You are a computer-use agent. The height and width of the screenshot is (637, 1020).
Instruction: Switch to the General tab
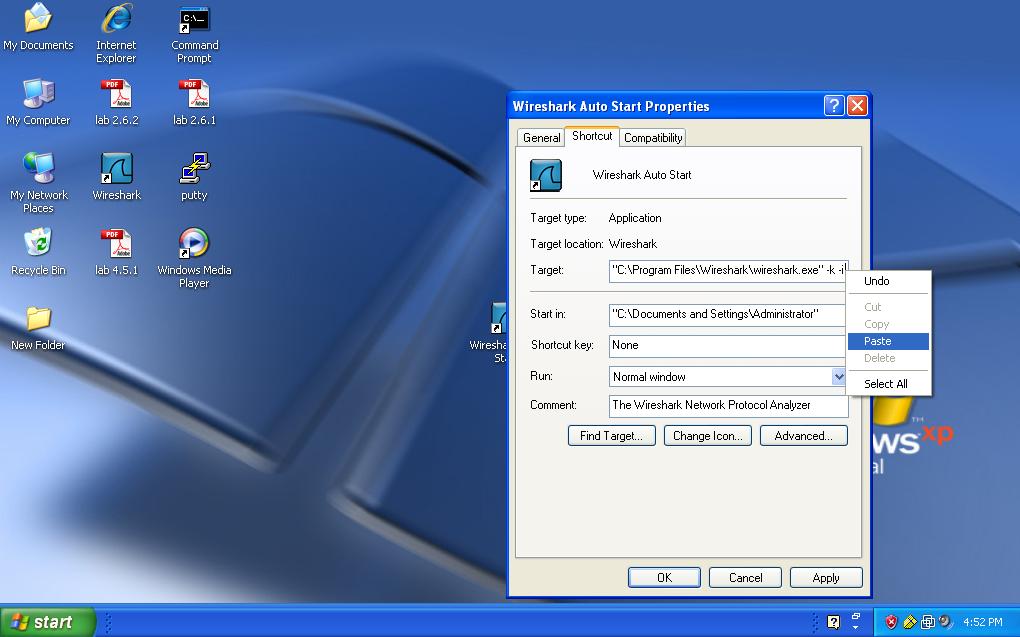pyautogui.click(x=541, y=137)
